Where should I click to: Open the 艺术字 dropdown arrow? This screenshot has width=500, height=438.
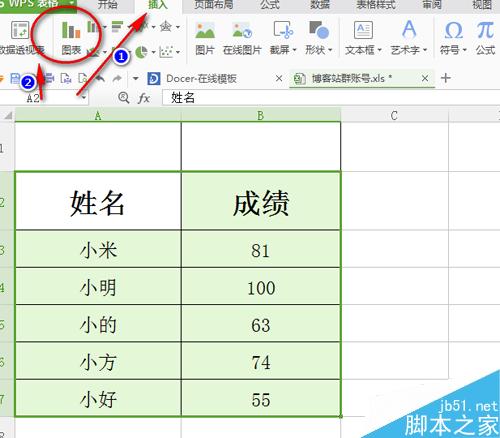pos(425,50)
